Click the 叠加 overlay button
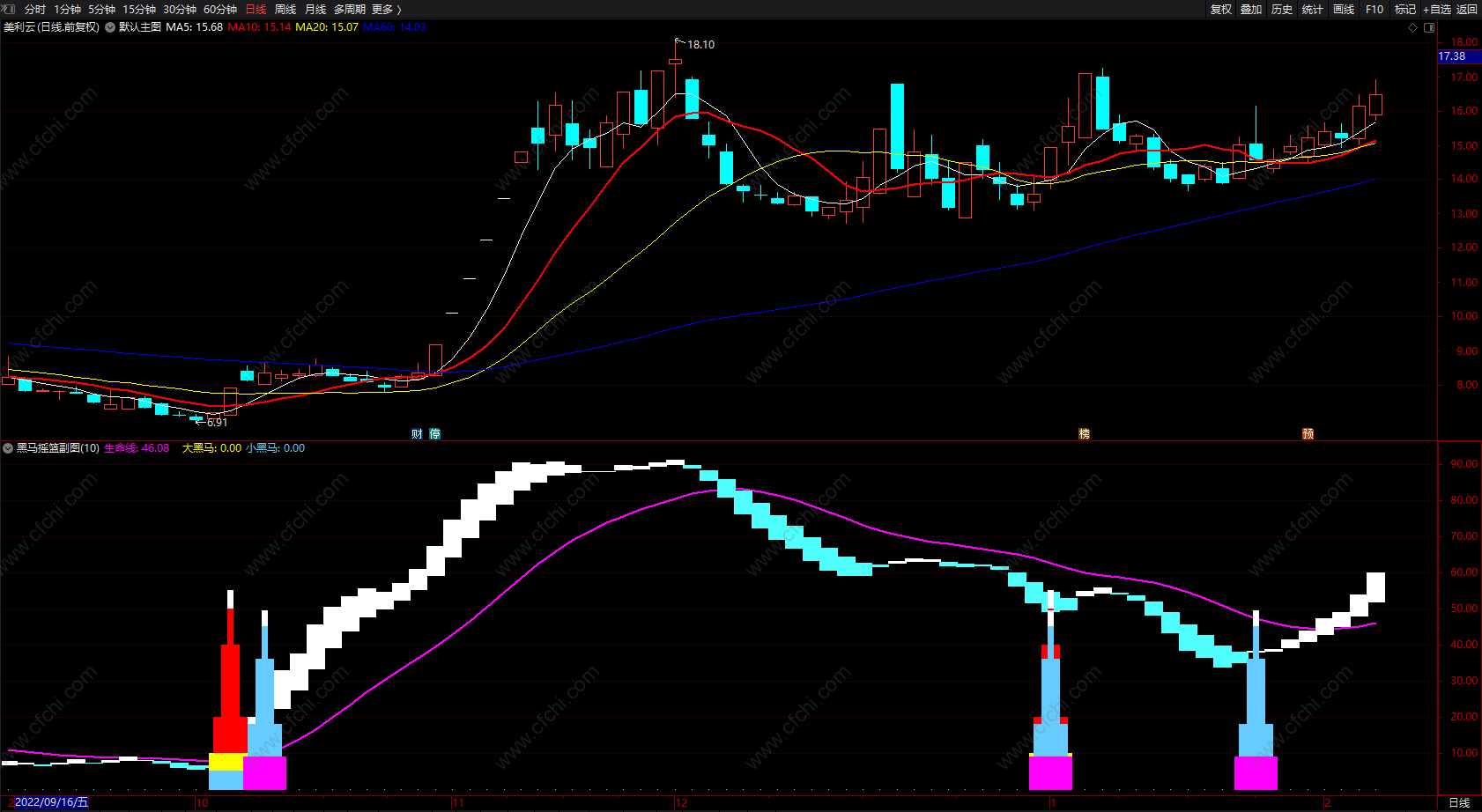Viewport: 1482px width, 812px height. tap(1251, 10)
